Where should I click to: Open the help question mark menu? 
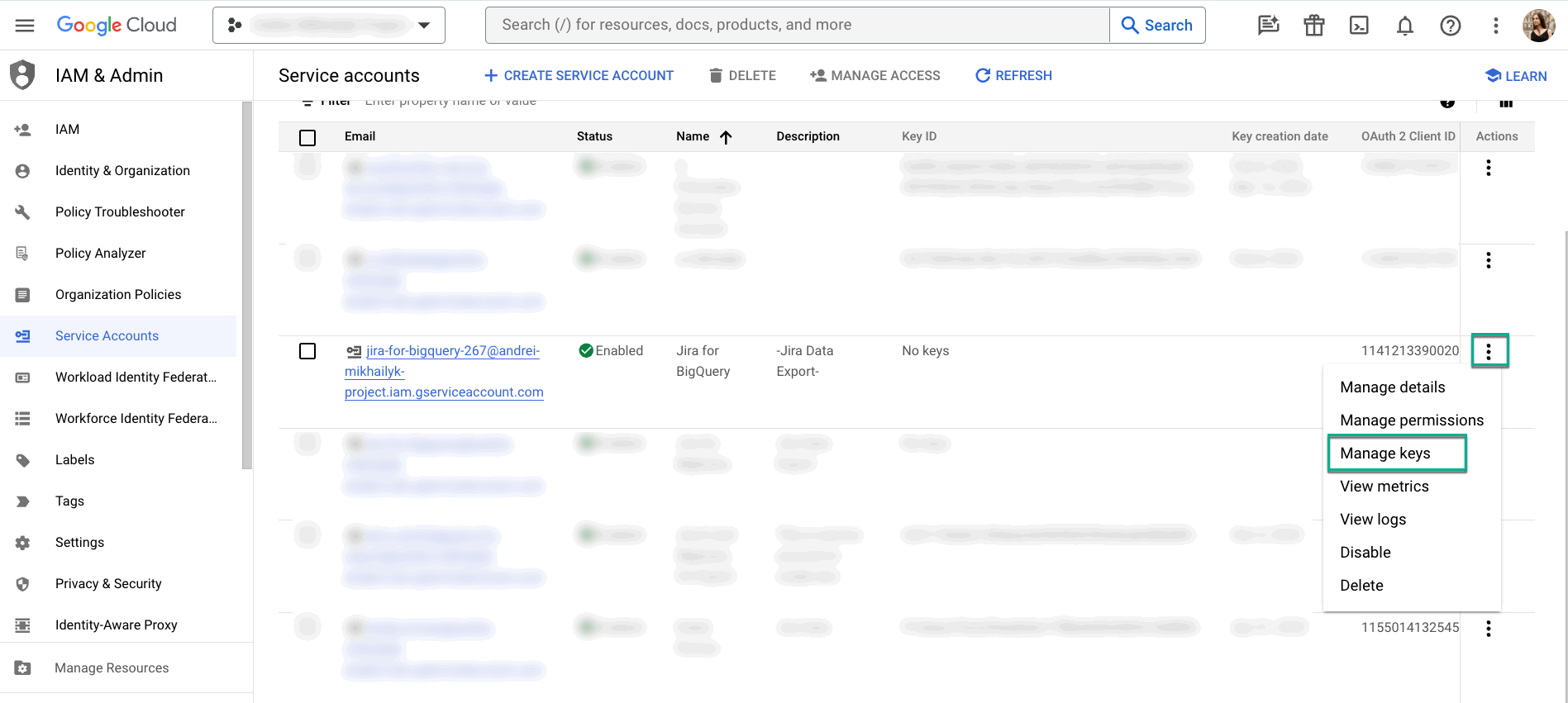pyautogui.click(x=1451, y=26)
